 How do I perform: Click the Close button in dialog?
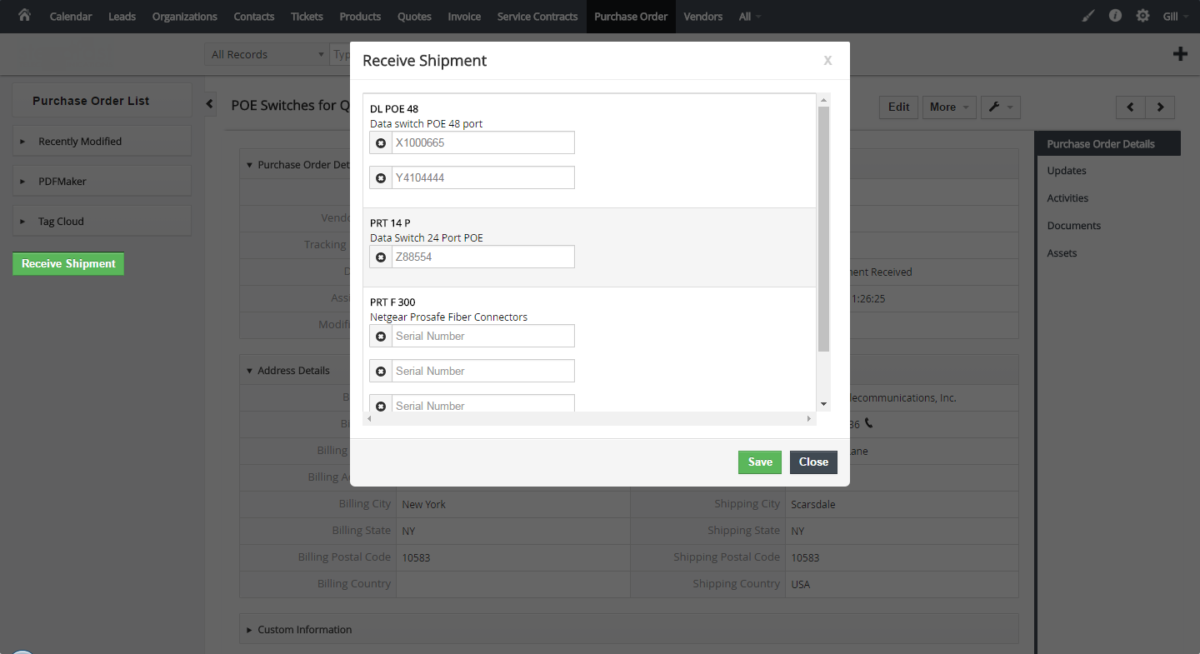click(813, 462)
